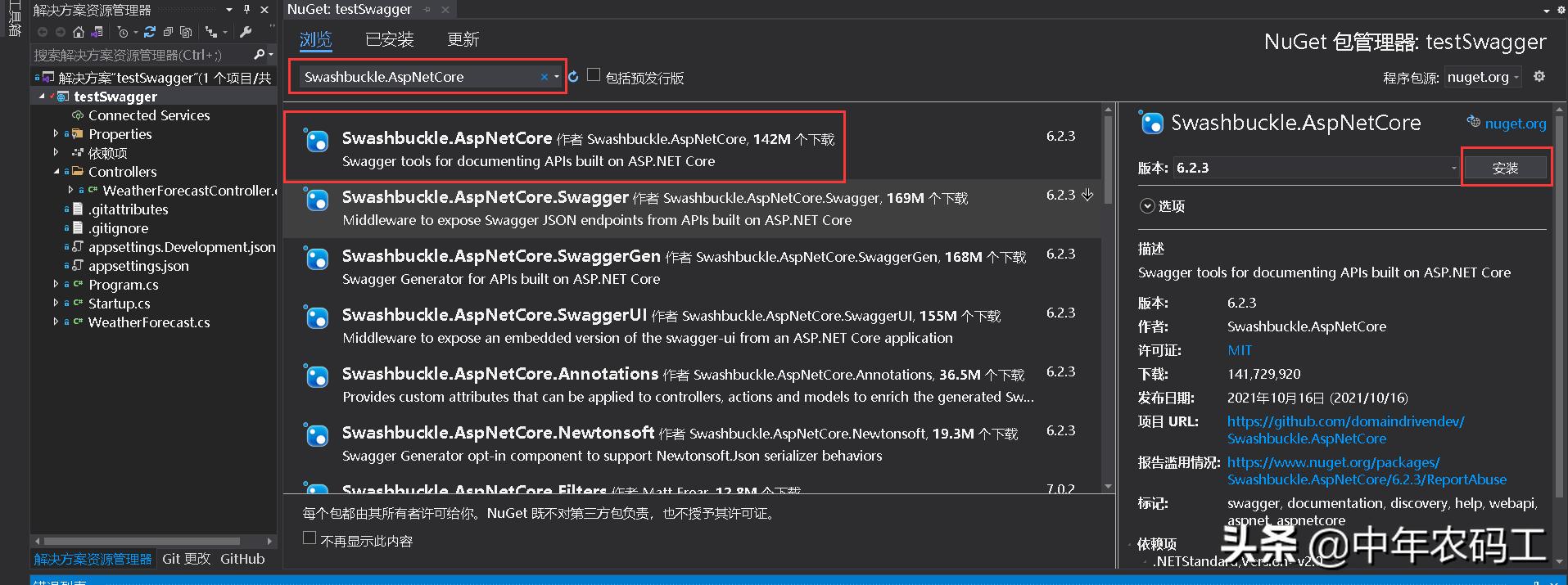Image resolution: width=1568 pixels, height=585 pixels.
Task: Close the NuGet: testSwagger tab
Action: [445, 10]
